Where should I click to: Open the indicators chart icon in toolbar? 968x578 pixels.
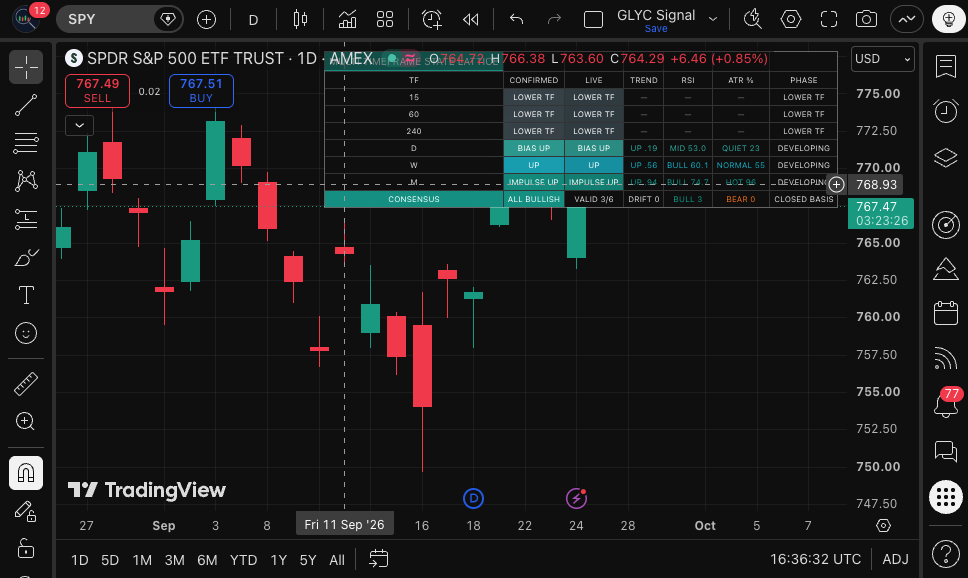tap(347, 20)
